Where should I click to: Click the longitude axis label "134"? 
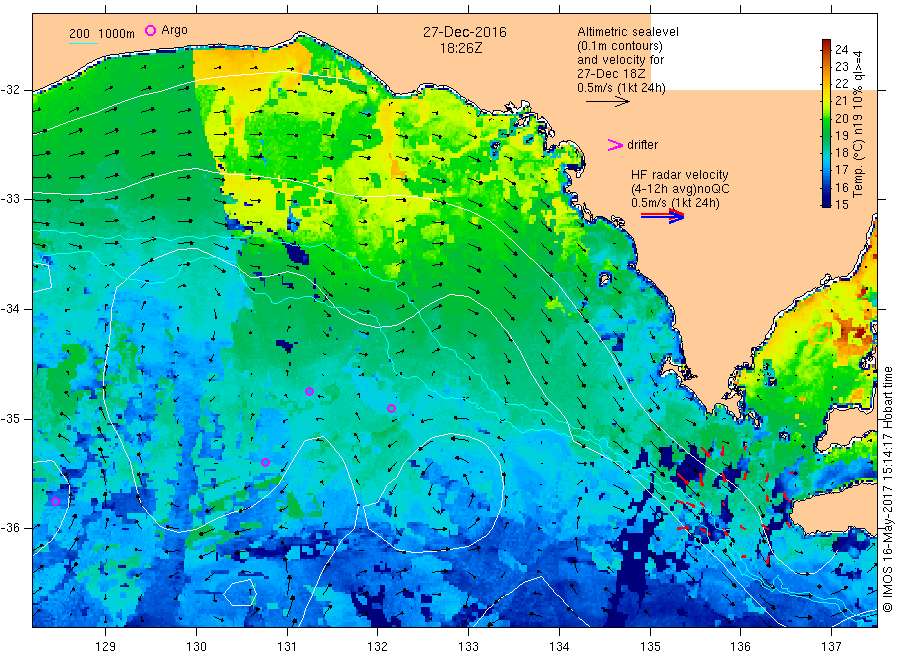[559, 647]
